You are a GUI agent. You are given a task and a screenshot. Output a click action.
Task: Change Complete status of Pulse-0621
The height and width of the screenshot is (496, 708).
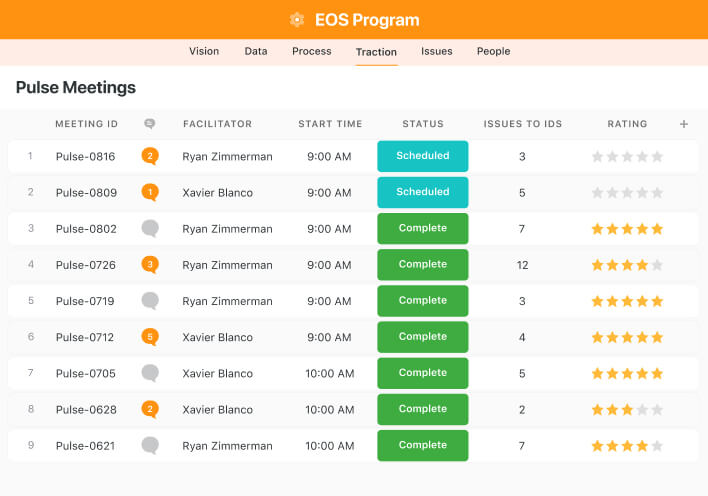point(423,445)
